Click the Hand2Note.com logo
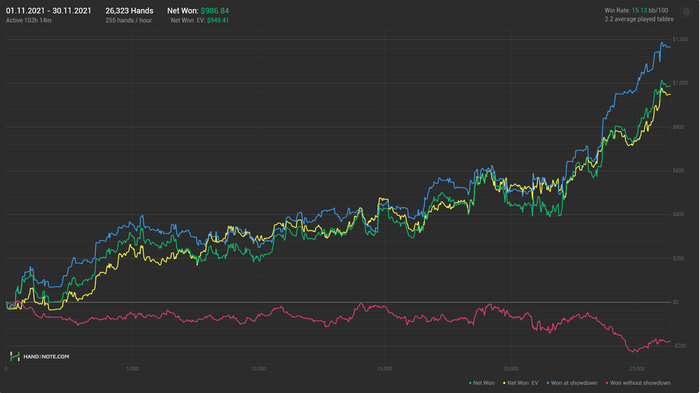700x393 pixels. coord(40,356)
